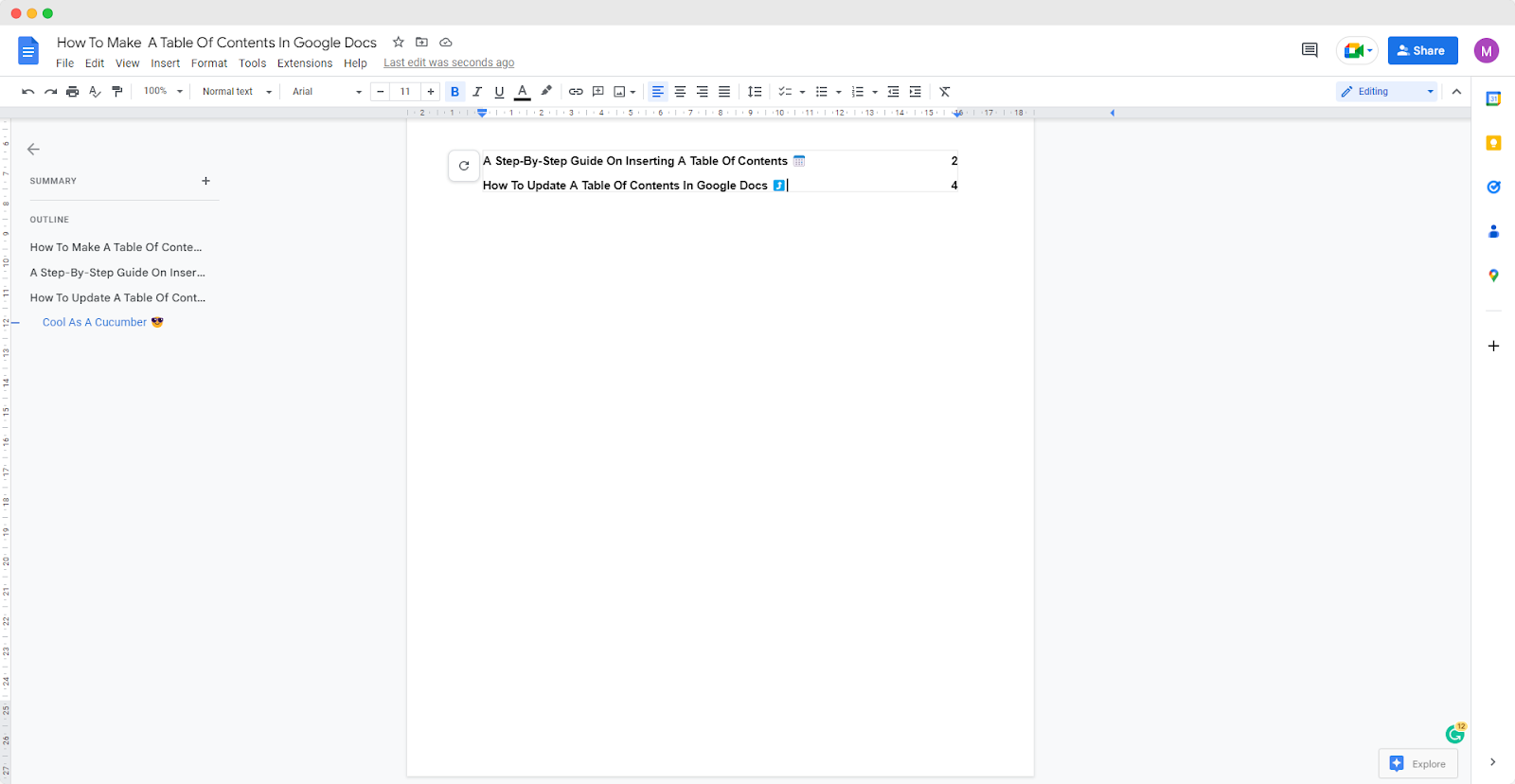Undo the last action

pos(28,92)
